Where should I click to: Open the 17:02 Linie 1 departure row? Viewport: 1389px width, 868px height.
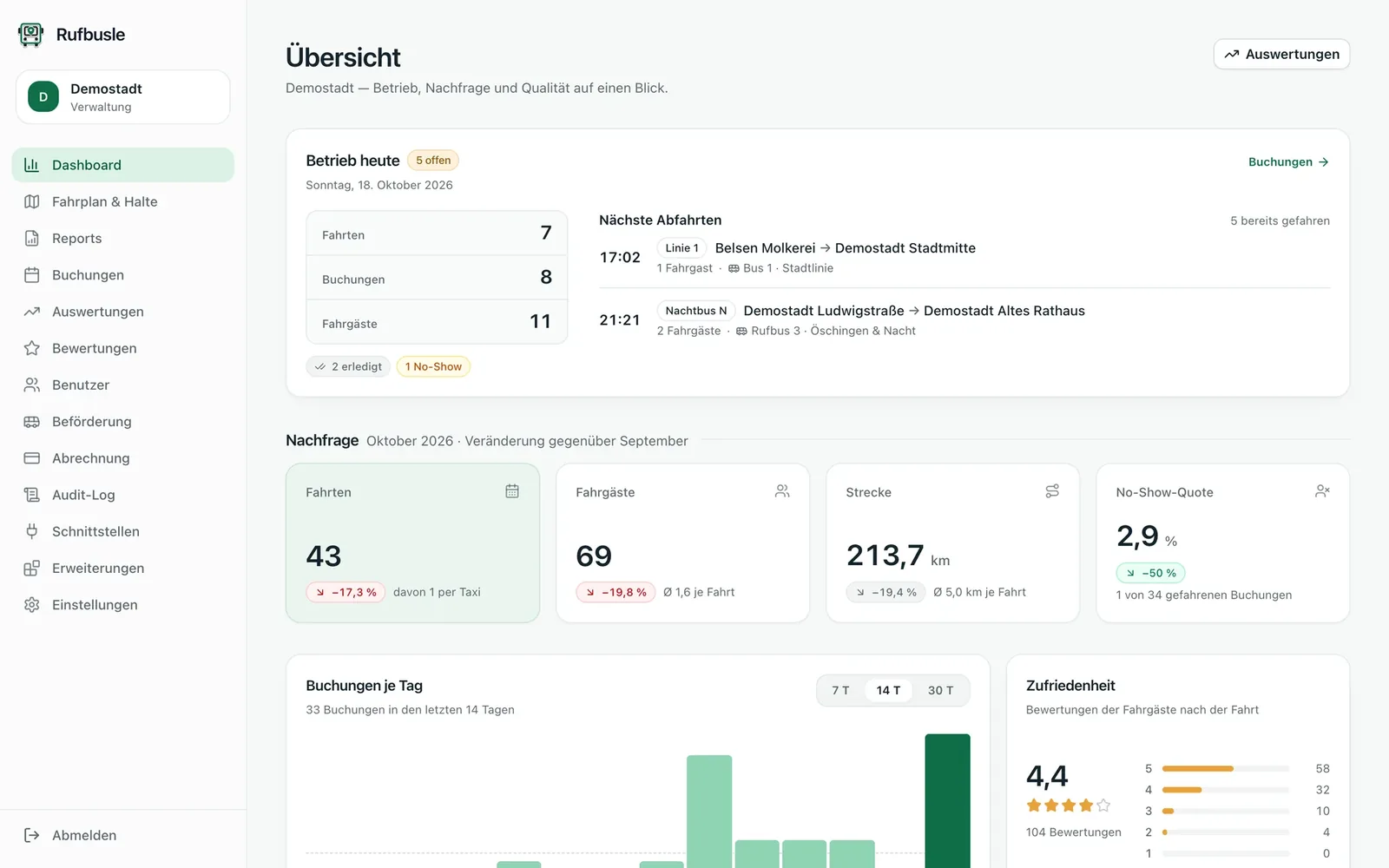(x=964, y=258)
